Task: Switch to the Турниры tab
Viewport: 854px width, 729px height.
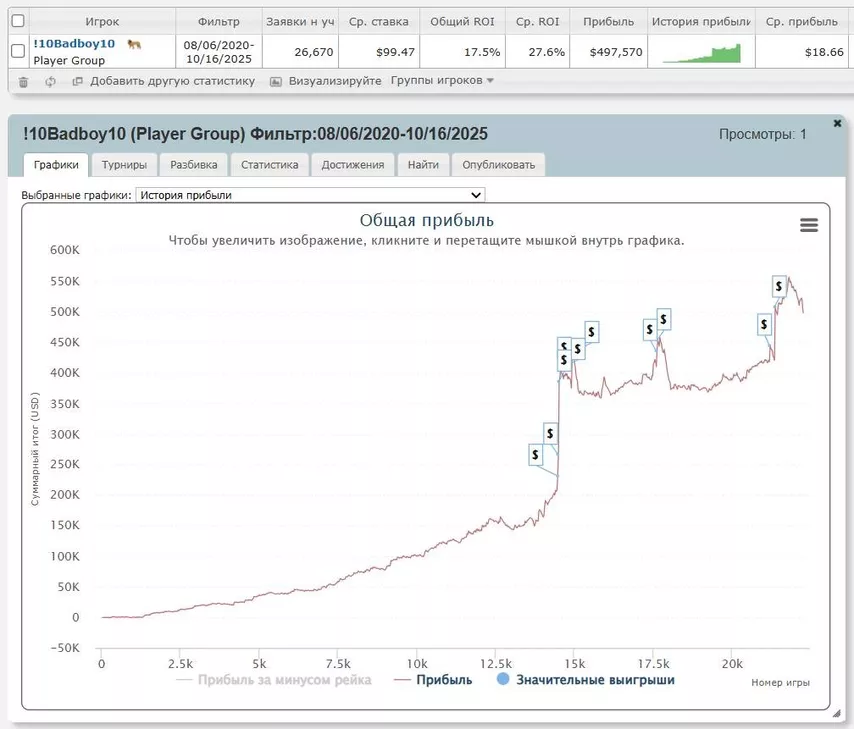Action: (x=124, y=165)
